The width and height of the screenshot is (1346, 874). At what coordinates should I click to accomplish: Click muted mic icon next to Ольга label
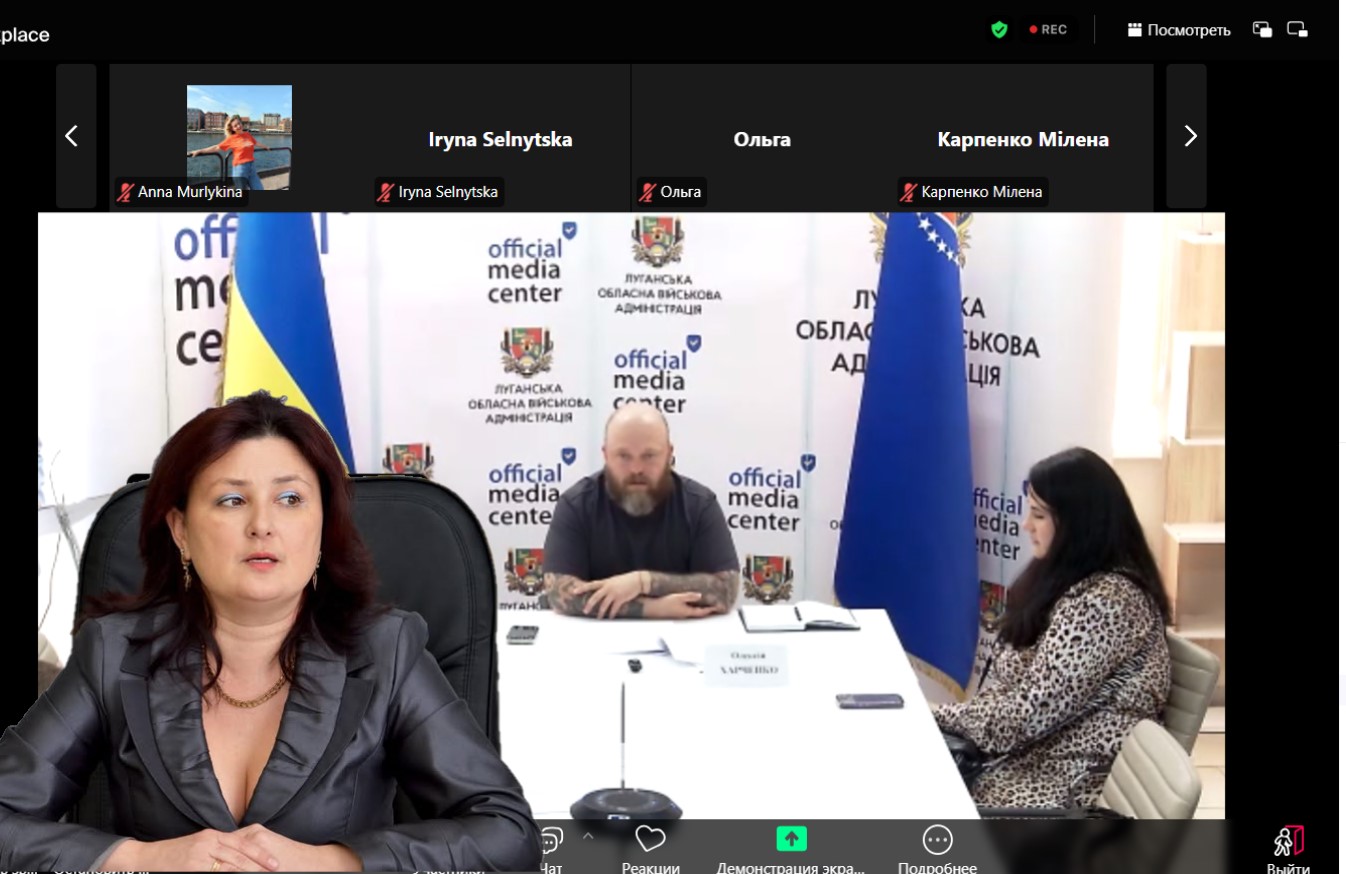(x=648, y=192)
